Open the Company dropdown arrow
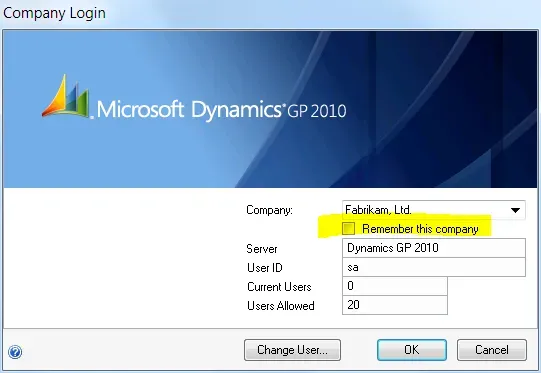The image size is (541, 373). [x=515, y=210]
